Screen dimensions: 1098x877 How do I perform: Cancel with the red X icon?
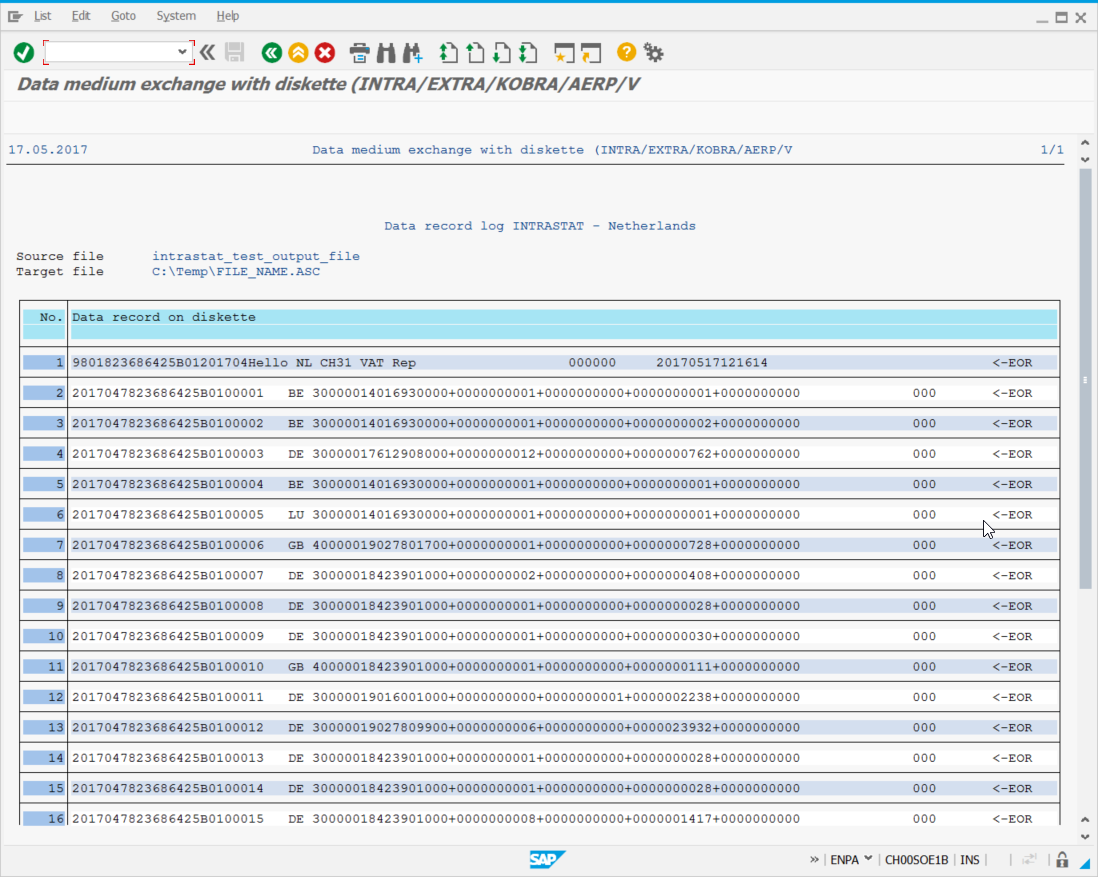325,53
